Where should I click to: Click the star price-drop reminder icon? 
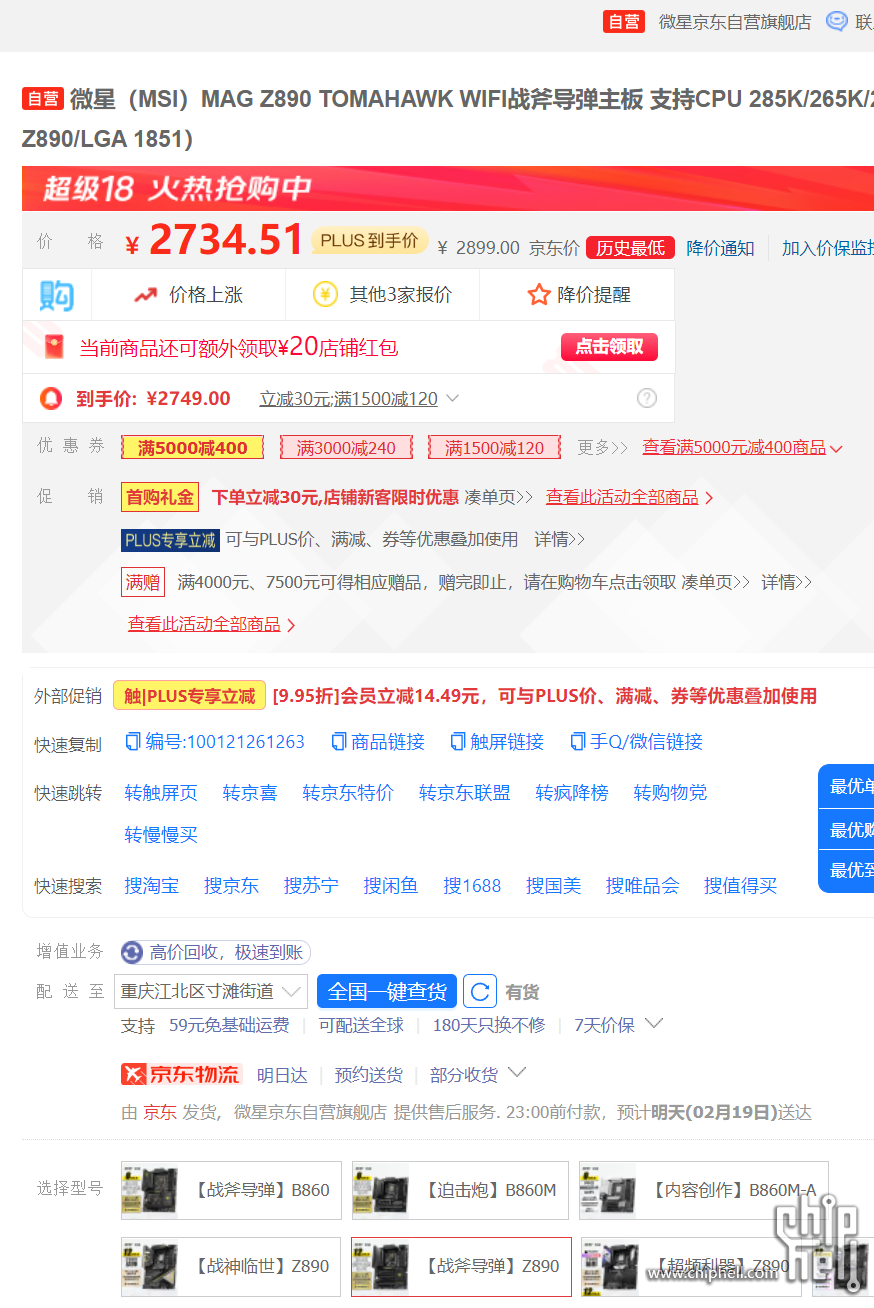pos(539,295)
